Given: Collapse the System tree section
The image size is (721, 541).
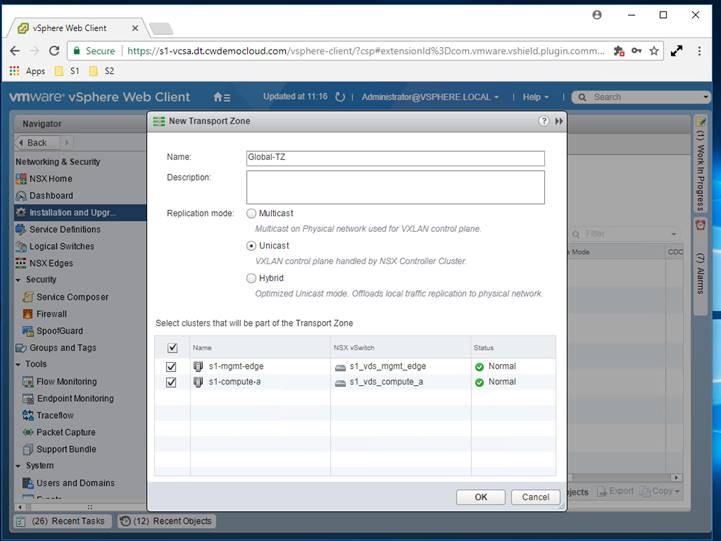Looking at the screenshot, I should pyautogui.click(x=18, y=466).
